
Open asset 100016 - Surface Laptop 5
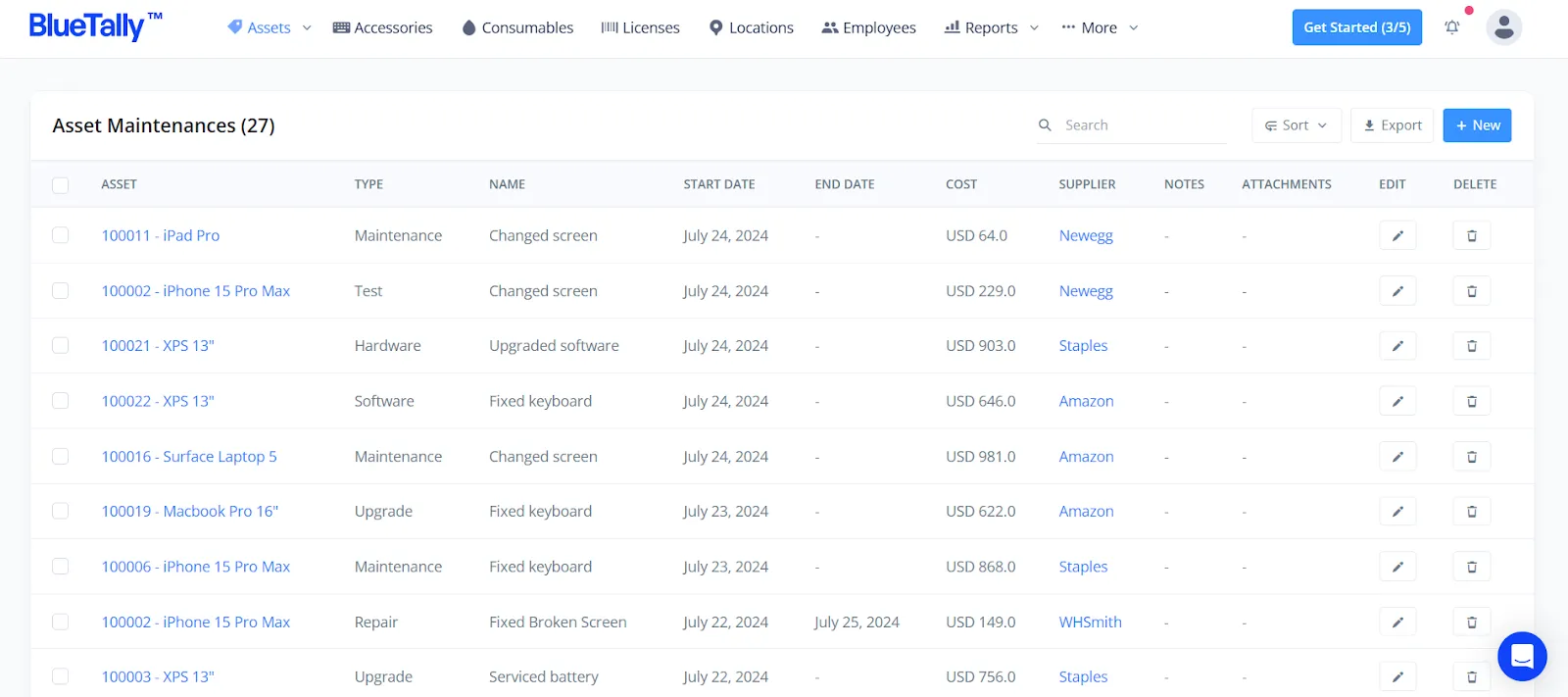tap(189, 457)
